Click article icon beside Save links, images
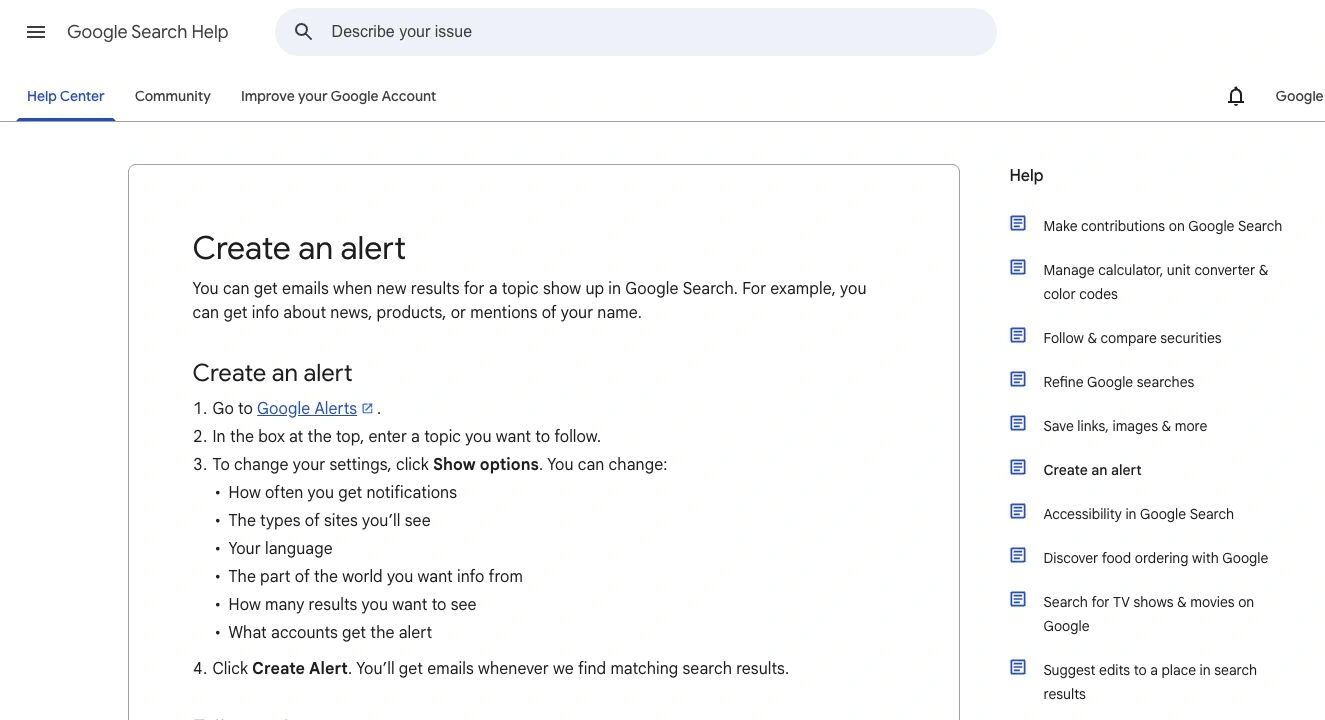1325x720 pixels. [1018, 424]
